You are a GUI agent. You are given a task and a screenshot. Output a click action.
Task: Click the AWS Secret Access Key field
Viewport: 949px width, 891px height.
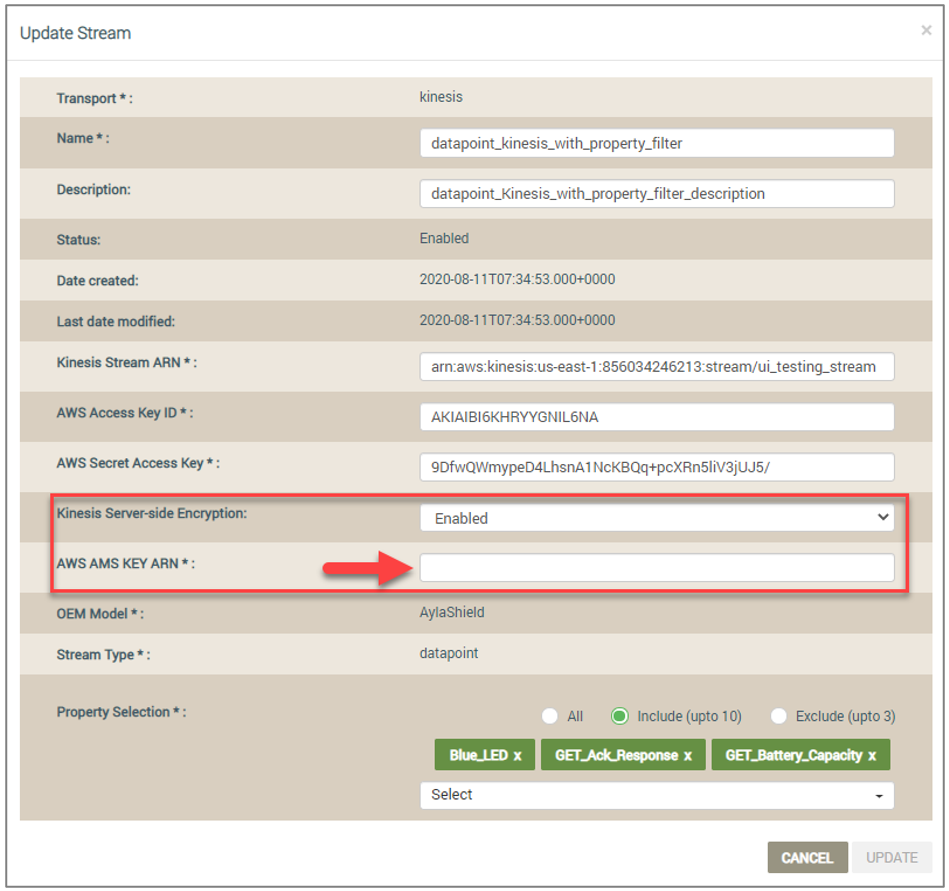[657, 467]
